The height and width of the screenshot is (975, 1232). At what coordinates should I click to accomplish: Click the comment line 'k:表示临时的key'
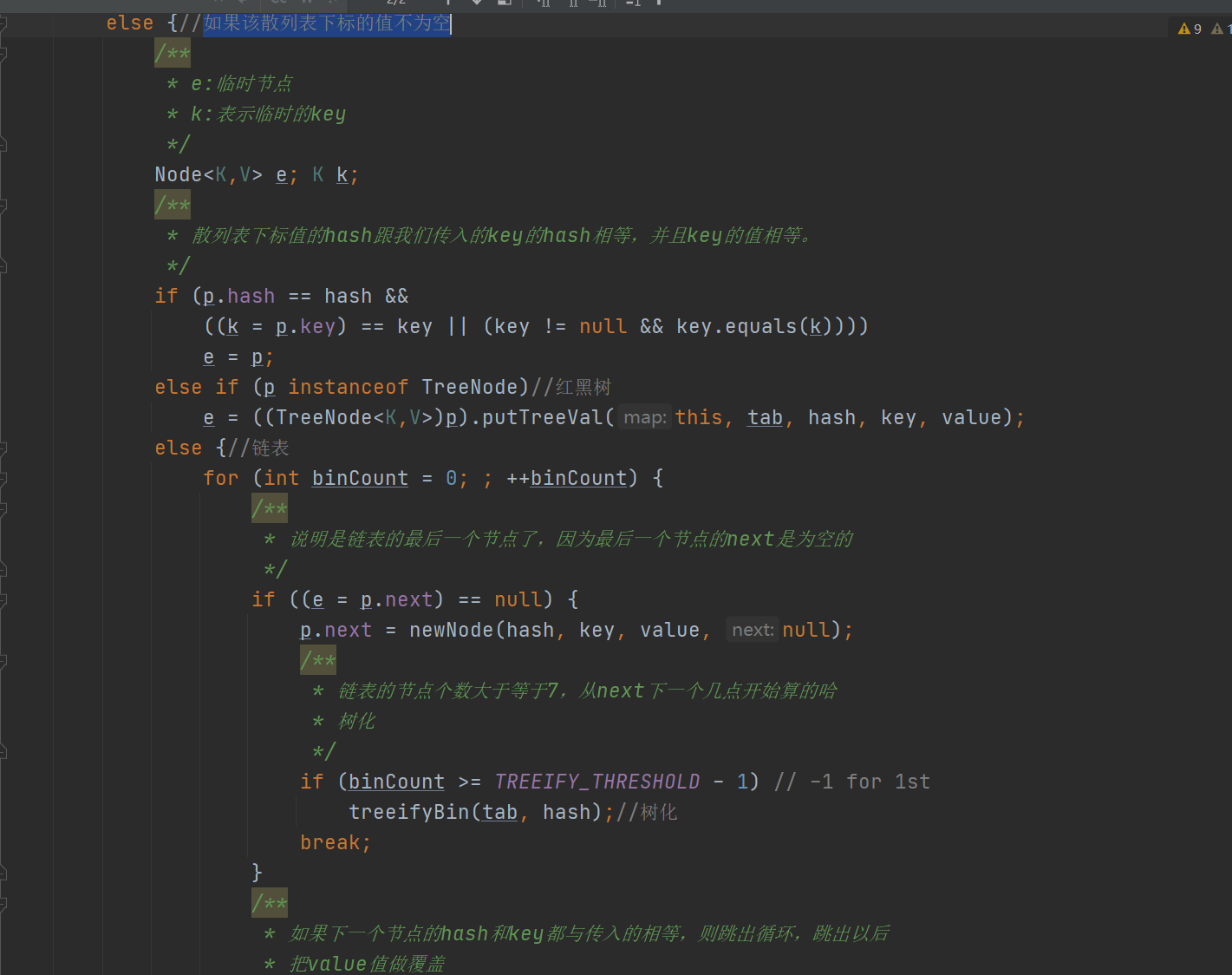pos(268,115)
